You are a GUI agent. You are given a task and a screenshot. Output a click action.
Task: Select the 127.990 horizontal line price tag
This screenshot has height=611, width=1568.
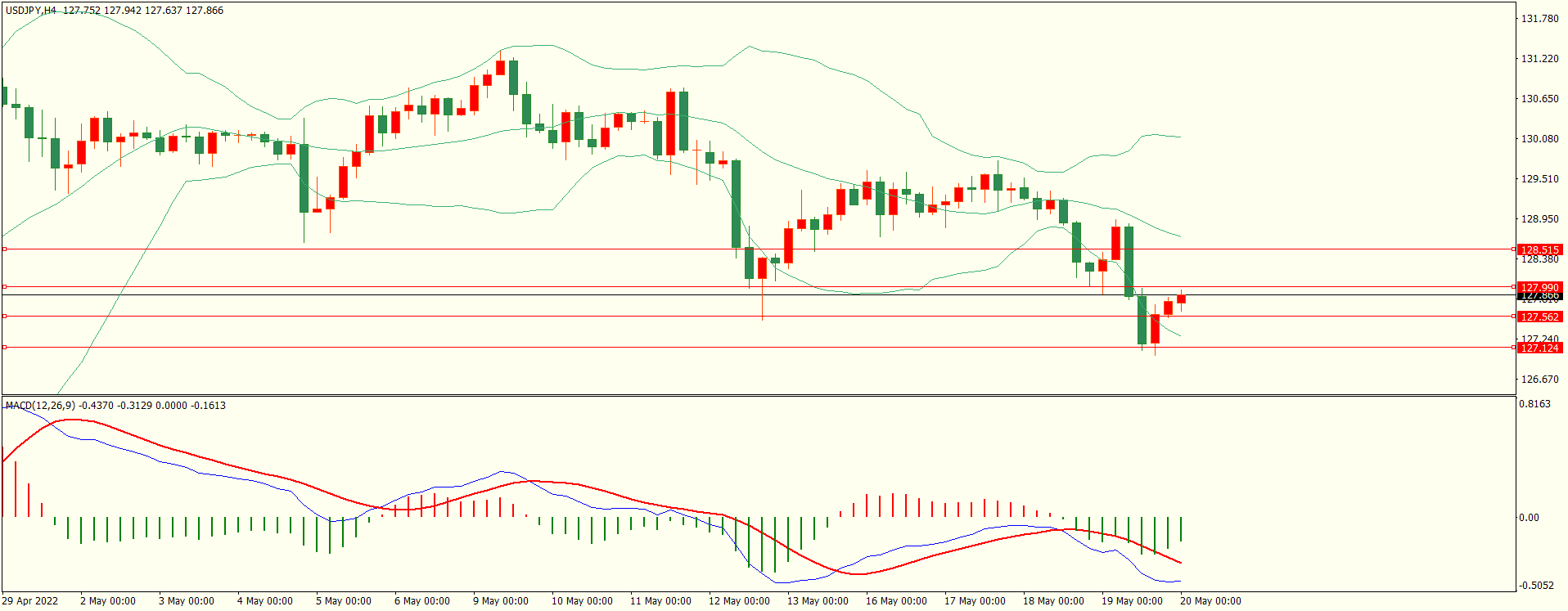tap(1539, 287)
